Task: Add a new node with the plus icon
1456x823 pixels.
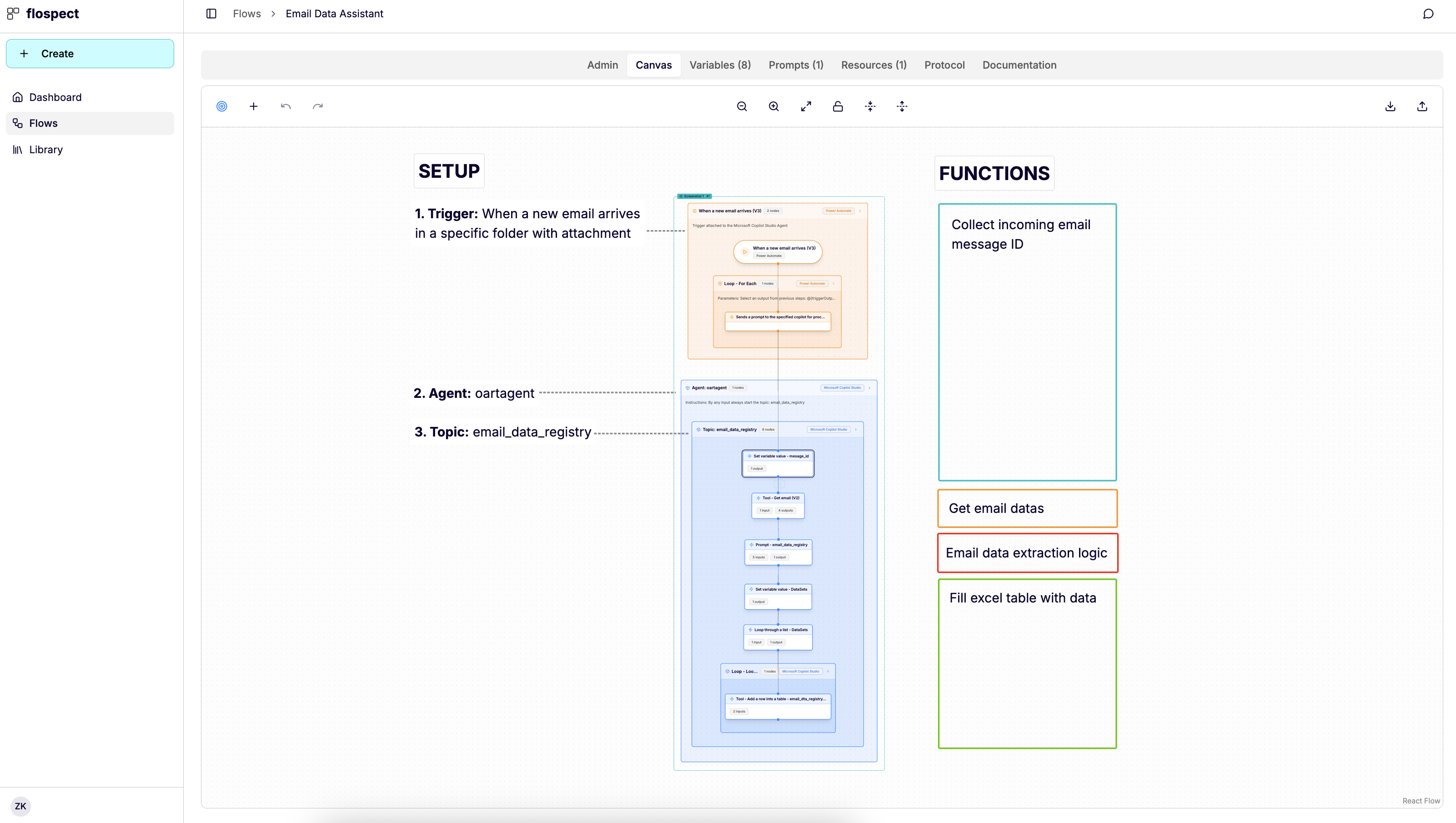Action: tap(253, 106)
